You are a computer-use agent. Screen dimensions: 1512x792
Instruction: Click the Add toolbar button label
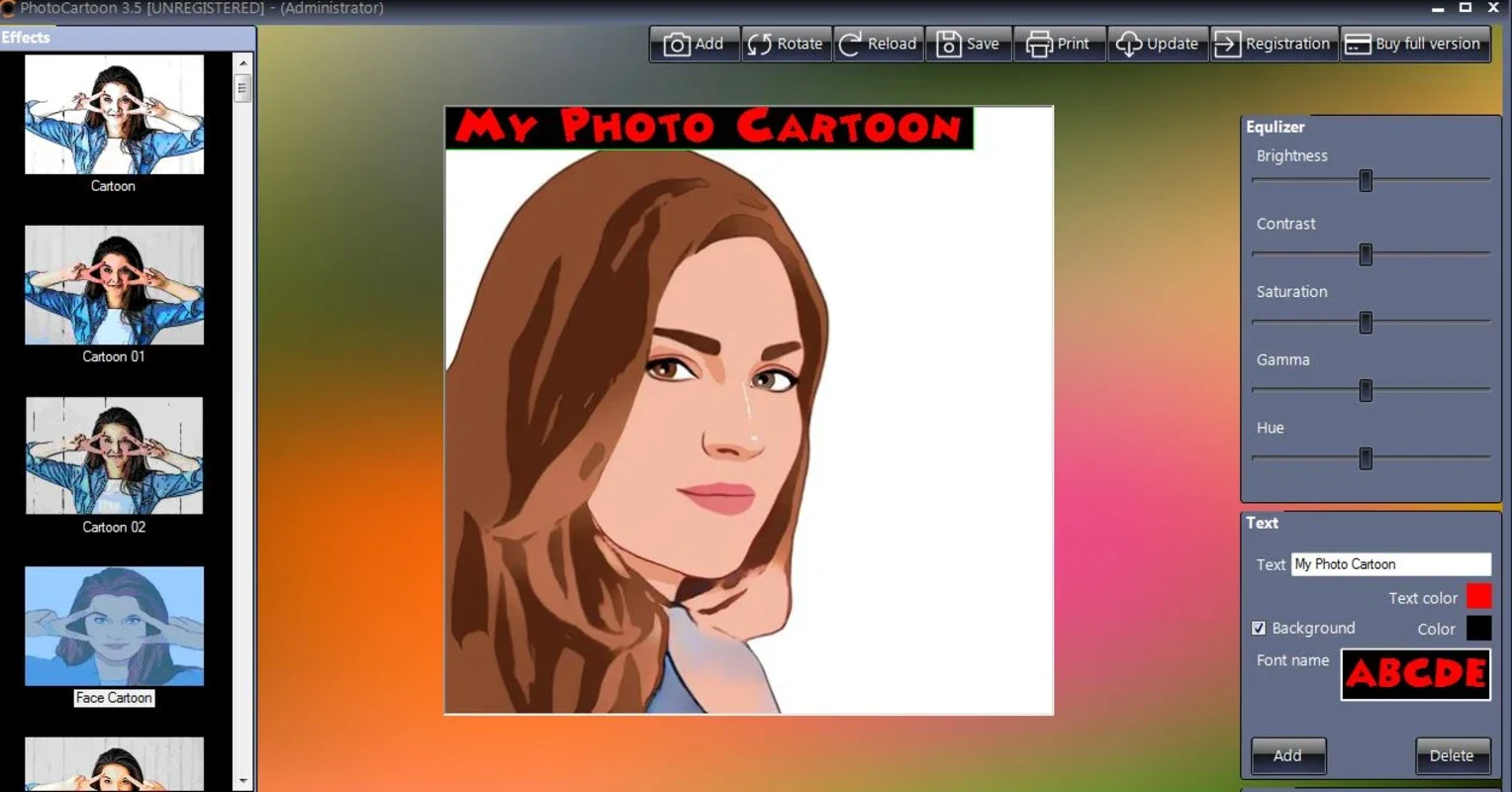(709, 44)
